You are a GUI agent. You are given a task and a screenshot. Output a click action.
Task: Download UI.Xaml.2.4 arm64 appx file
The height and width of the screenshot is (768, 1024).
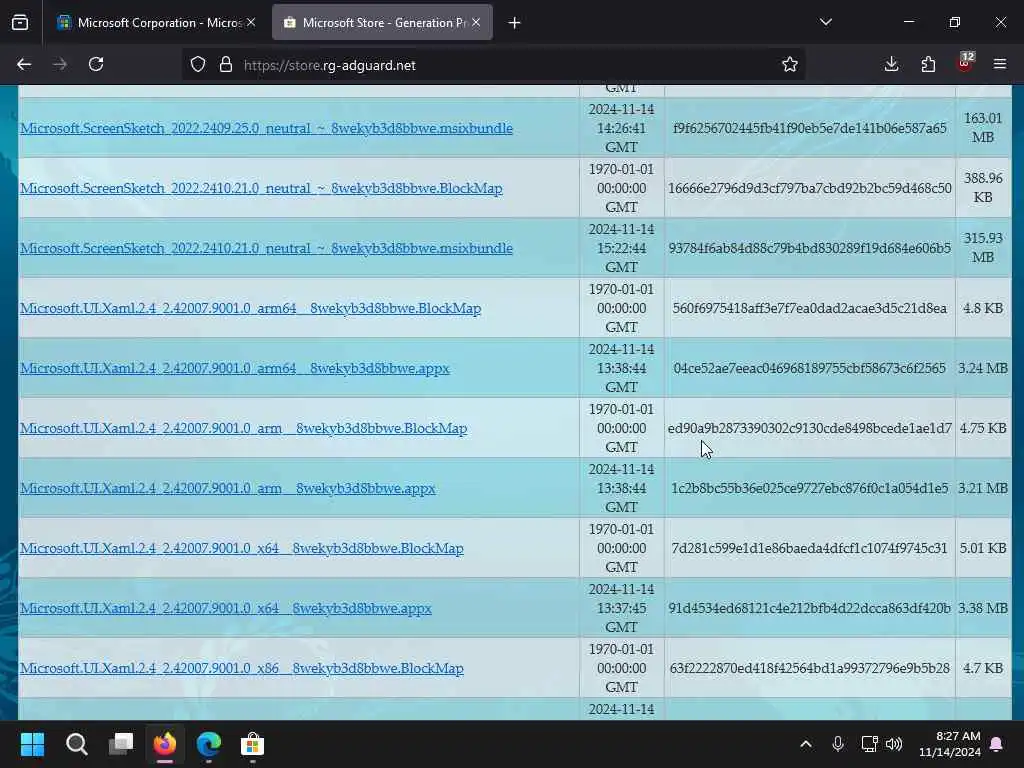[234, 368]
